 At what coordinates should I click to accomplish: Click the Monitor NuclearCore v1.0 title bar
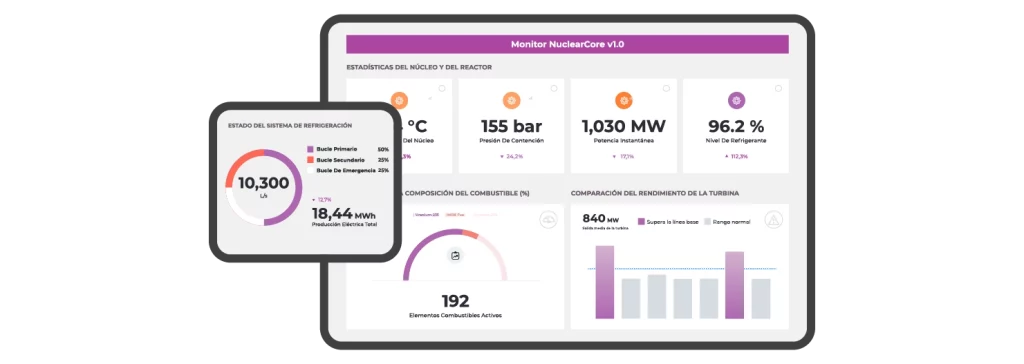tap(567, 44)
